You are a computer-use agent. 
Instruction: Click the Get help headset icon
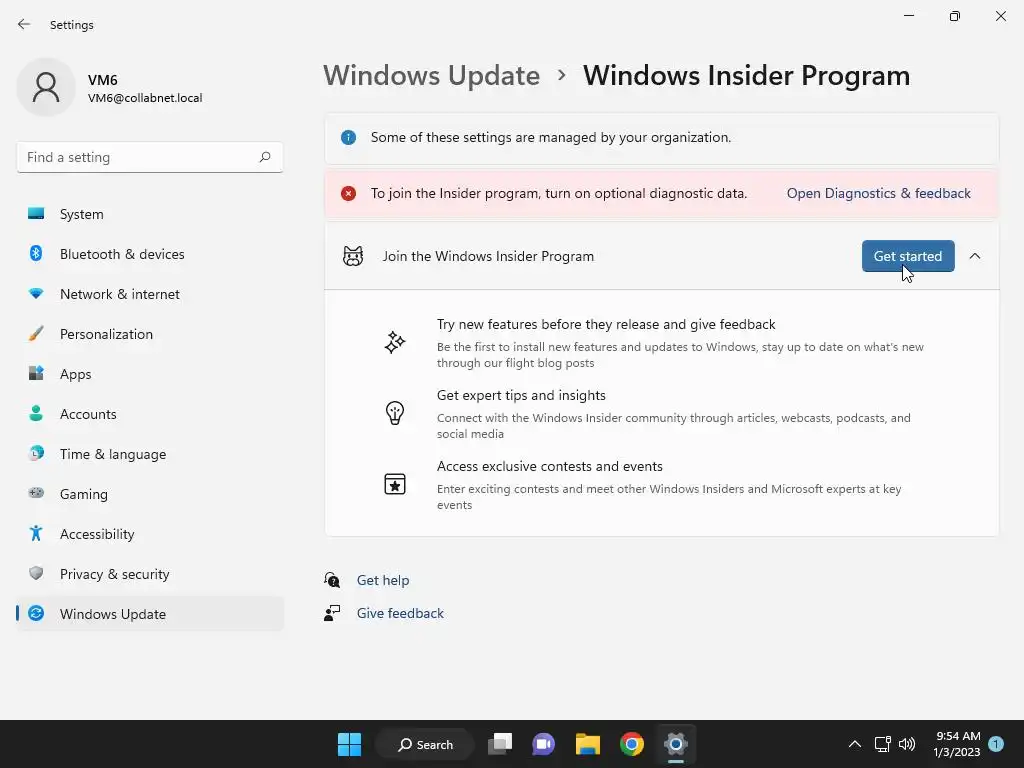[332, 580]
